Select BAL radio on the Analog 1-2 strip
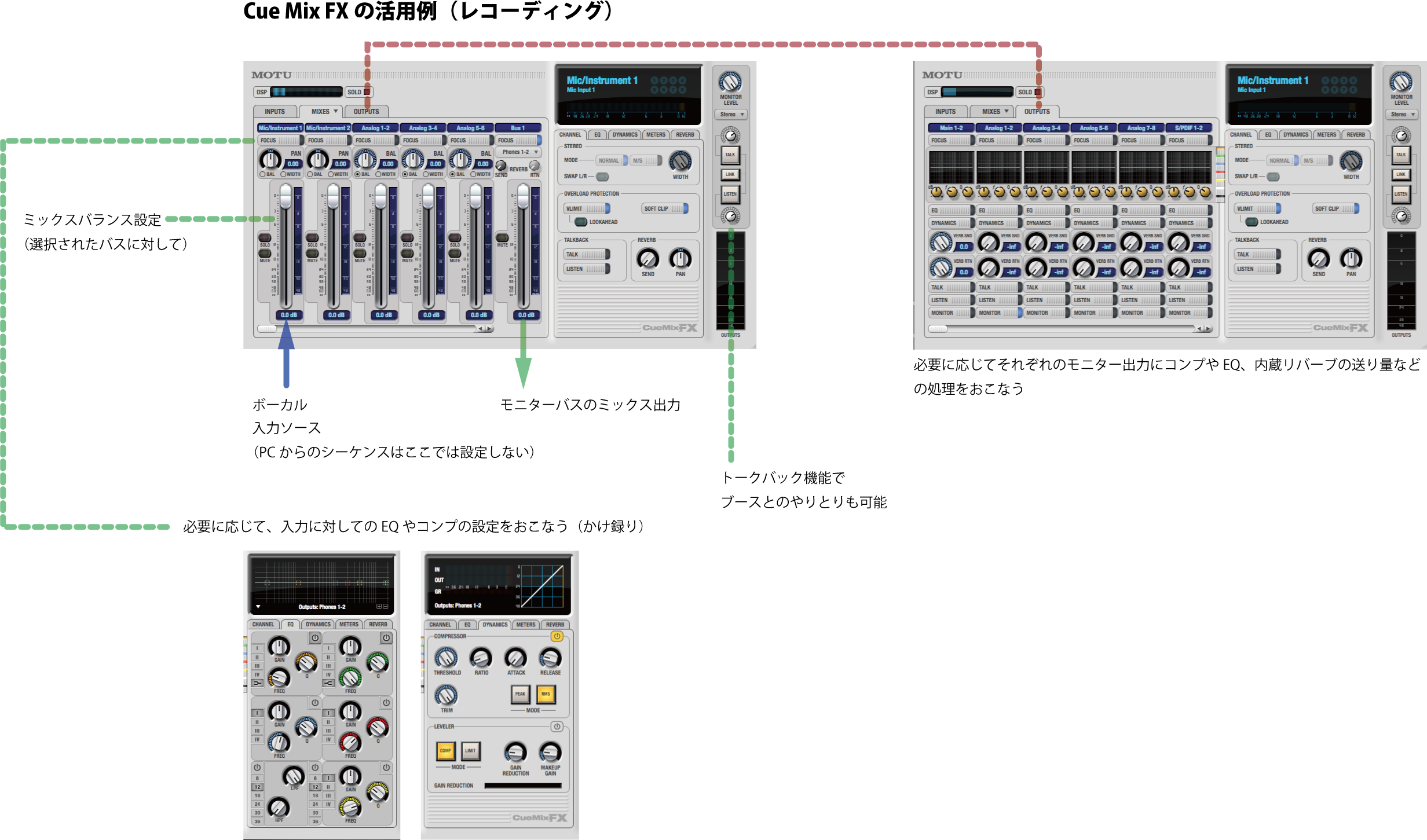This screenshot has width=1427, height=840. (x=358, y=174)
